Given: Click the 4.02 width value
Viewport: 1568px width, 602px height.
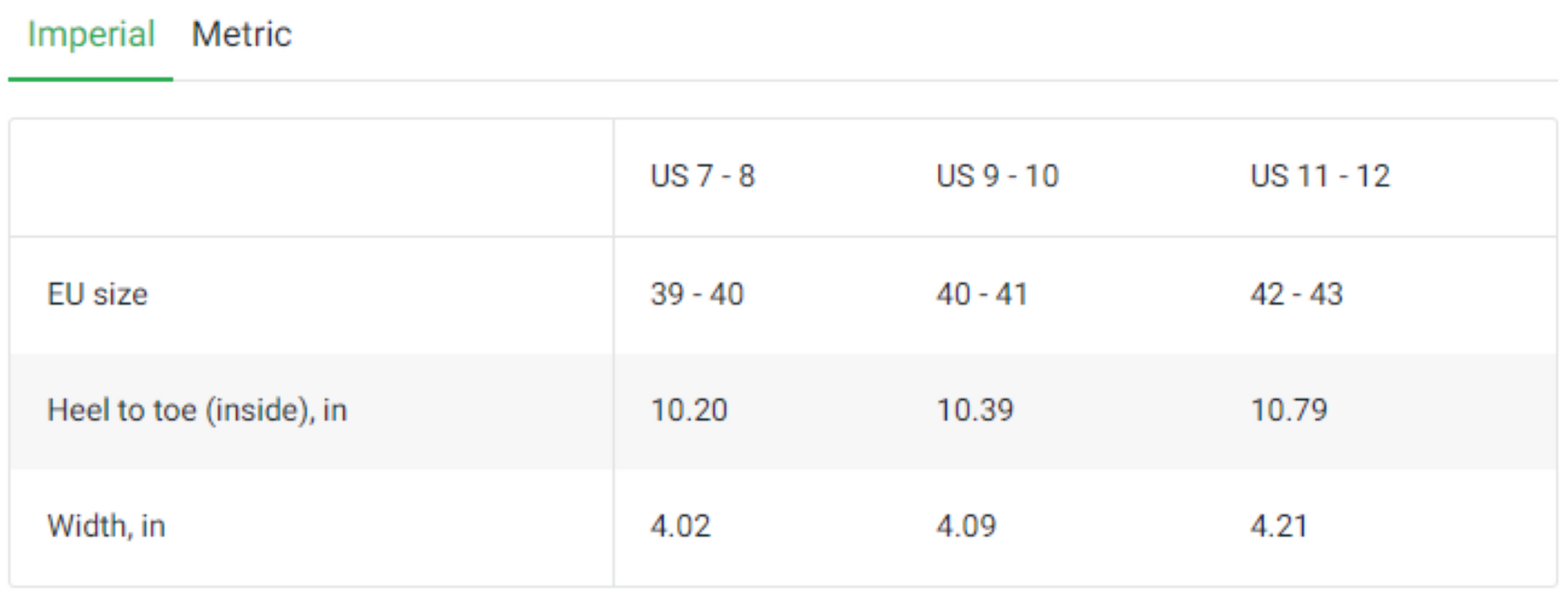Looking at the screenshot, I should (679, 526).
